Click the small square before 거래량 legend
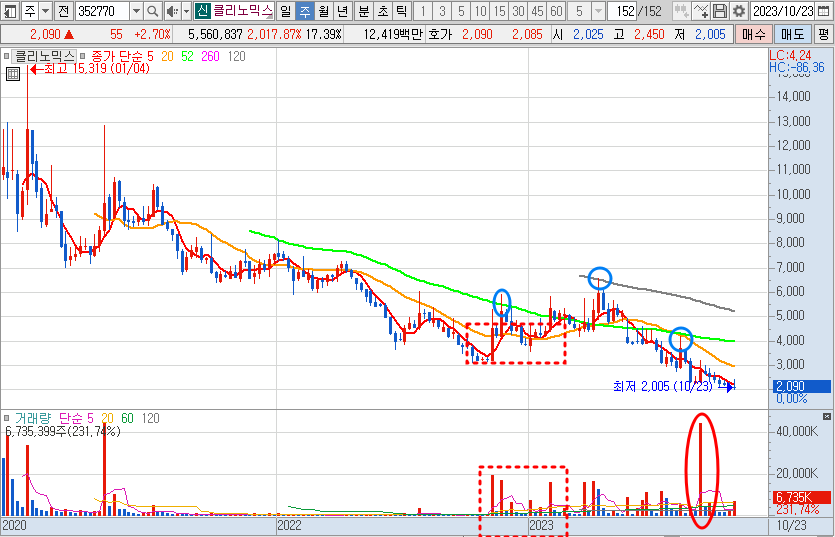Screen dimensions: 835x537 click(x=6, y=418)
